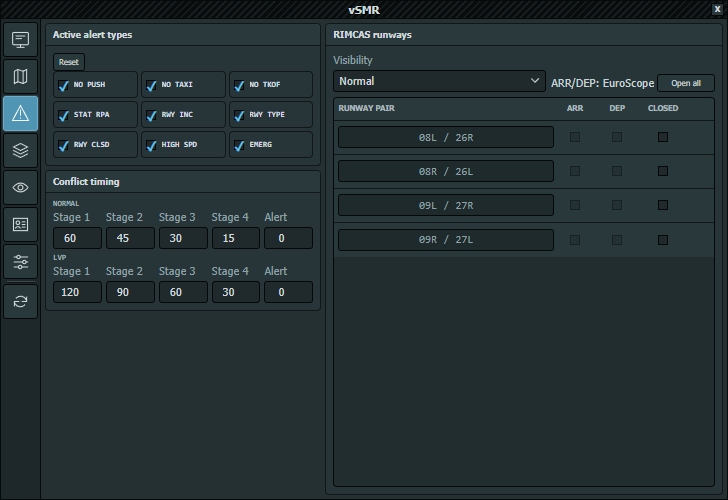Check ARR for runway 09R / 27L
The image size is (728, 500).
point(575,240)
